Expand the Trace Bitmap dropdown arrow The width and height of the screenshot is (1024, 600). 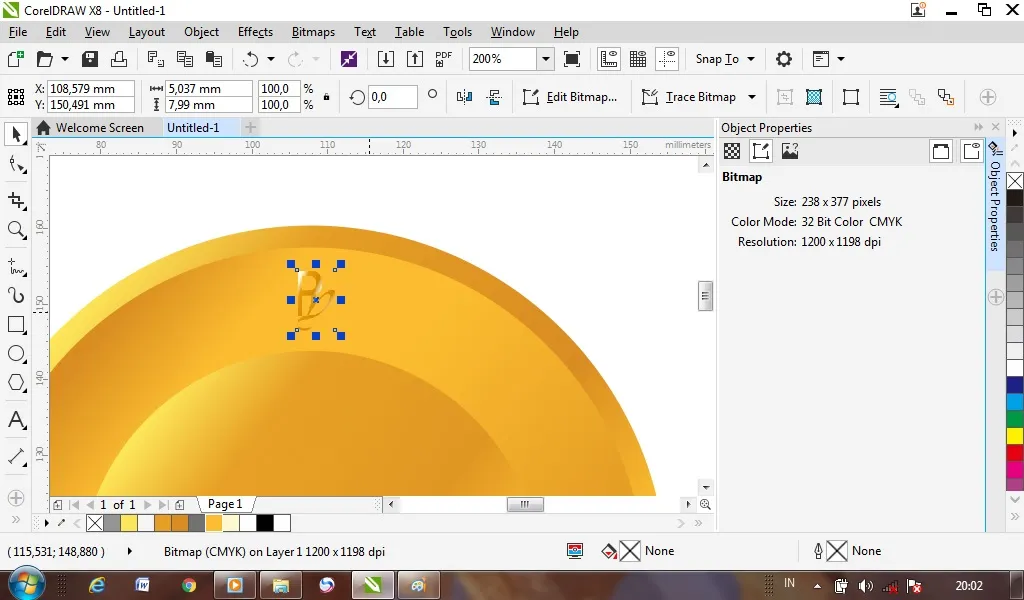pyautogui.click(x=752, y=97)
